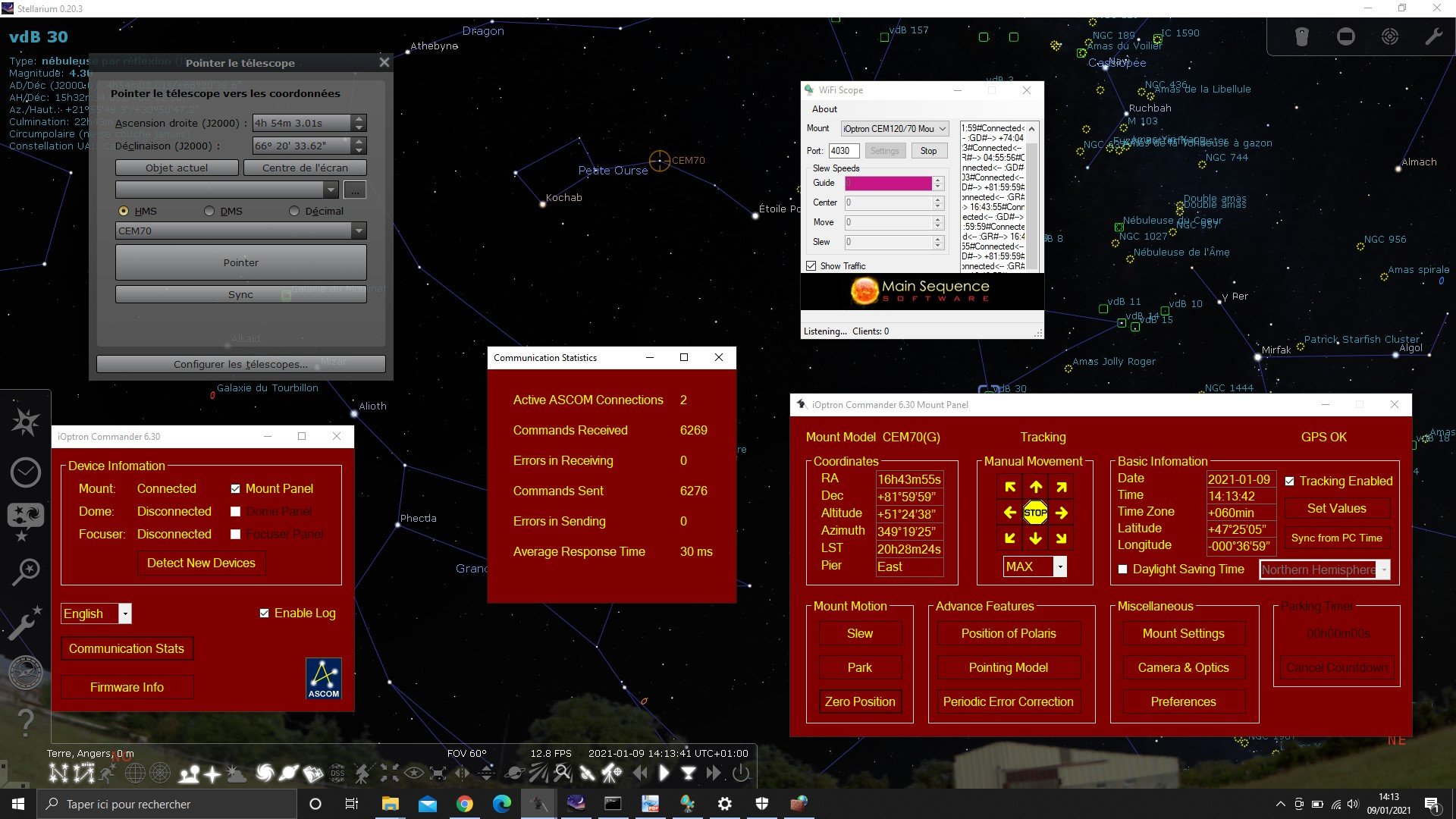Open Stellarium date/time window clock icon
Viewport: 1456px width, 819px height.
pyautogui.click(x=25, y=472)
